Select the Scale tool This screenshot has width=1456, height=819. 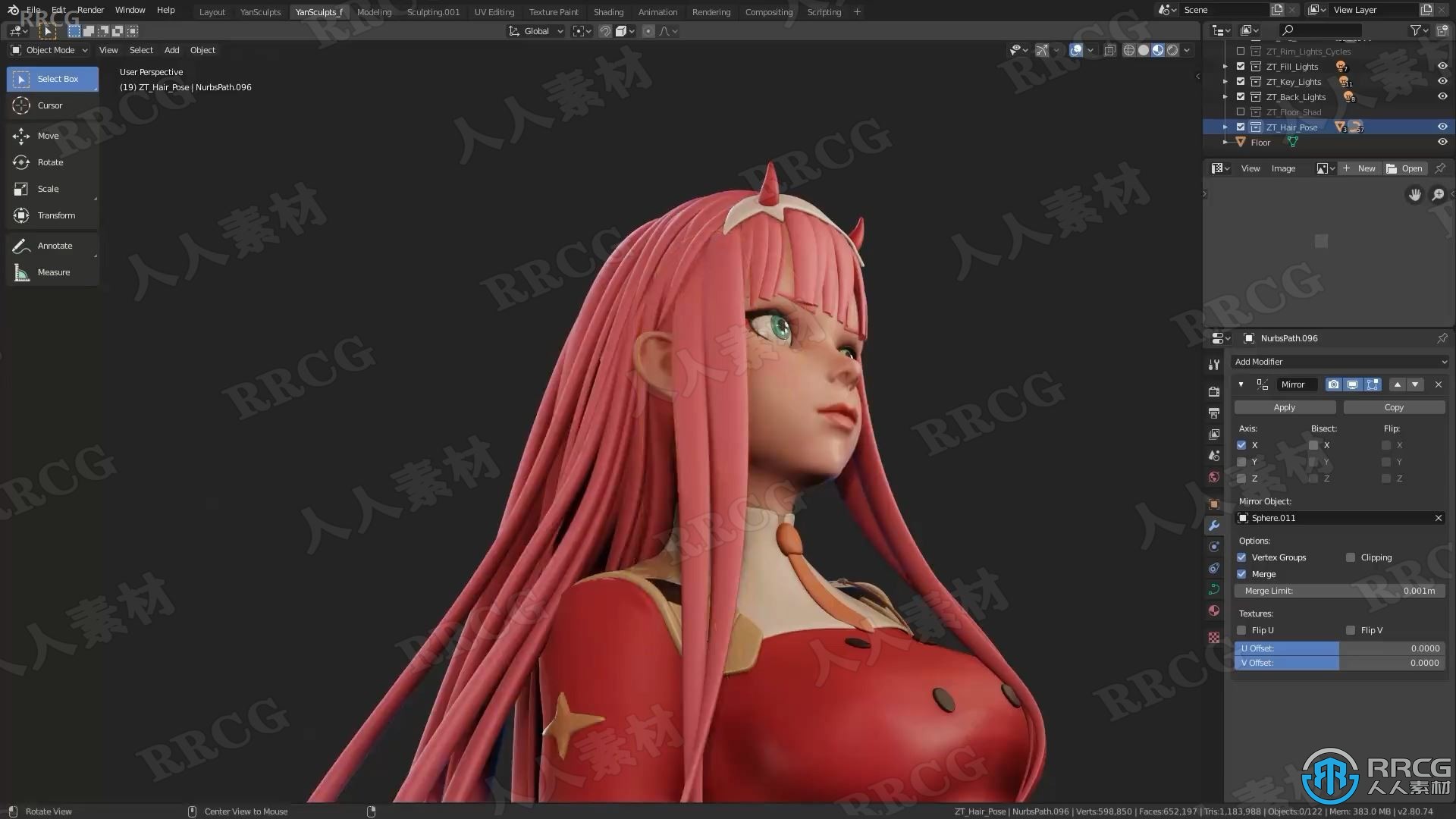click(x=52, y=189)
